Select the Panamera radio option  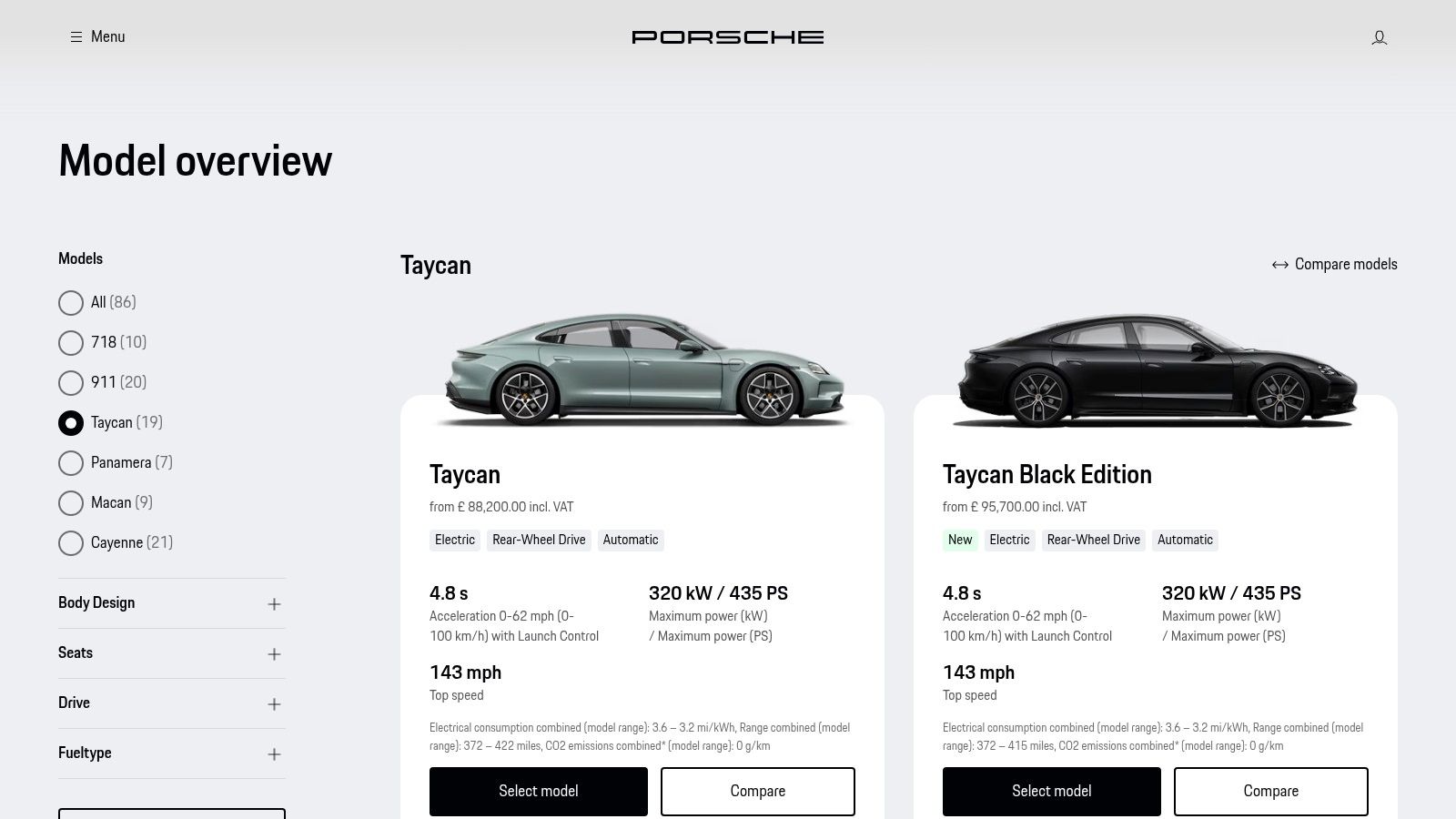tap(71, 463)
